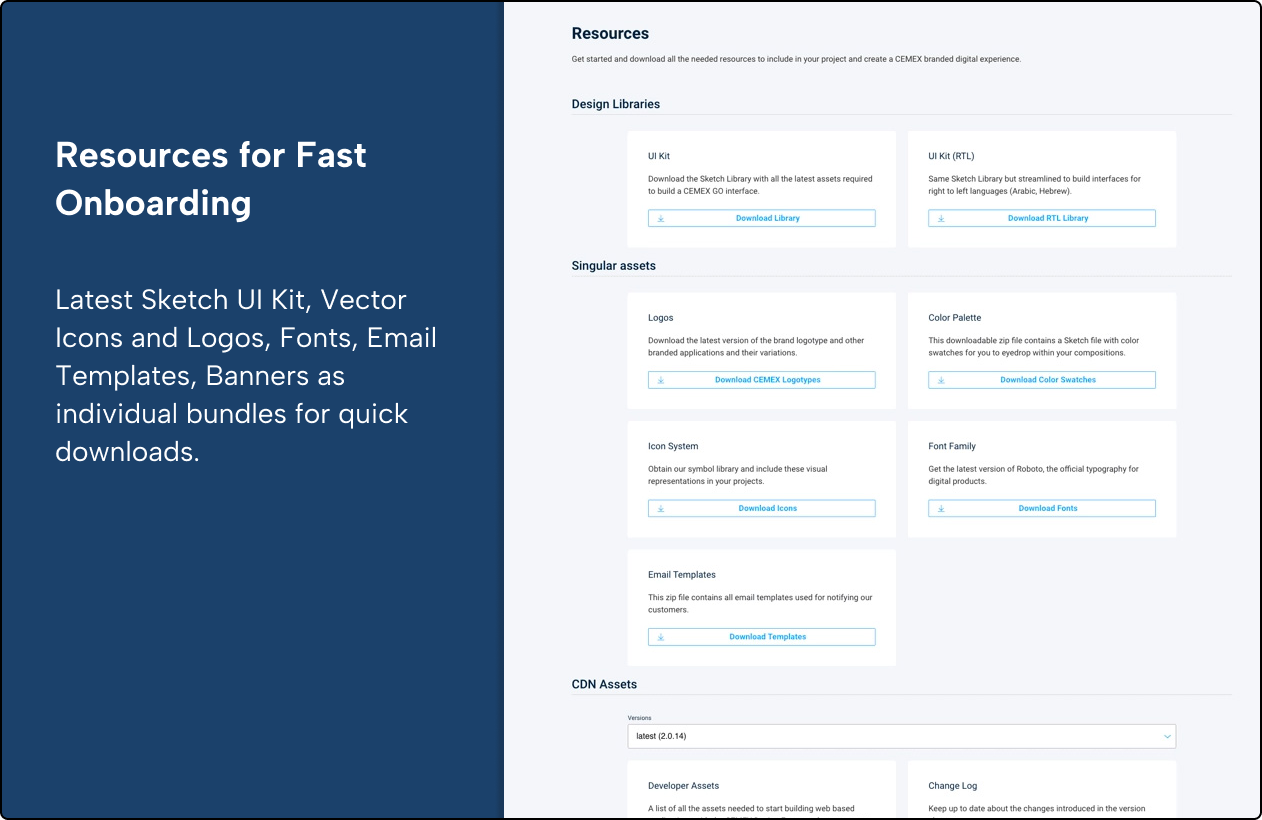Click the download arrow icon beside Download Library
Image resolution: width=1262 pixels, height=820 pixels.
click(x=661, y=218)
